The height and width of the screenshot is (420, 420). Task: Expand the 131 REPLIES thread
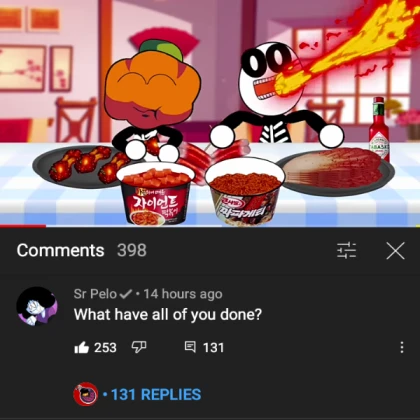click(156, 394)
